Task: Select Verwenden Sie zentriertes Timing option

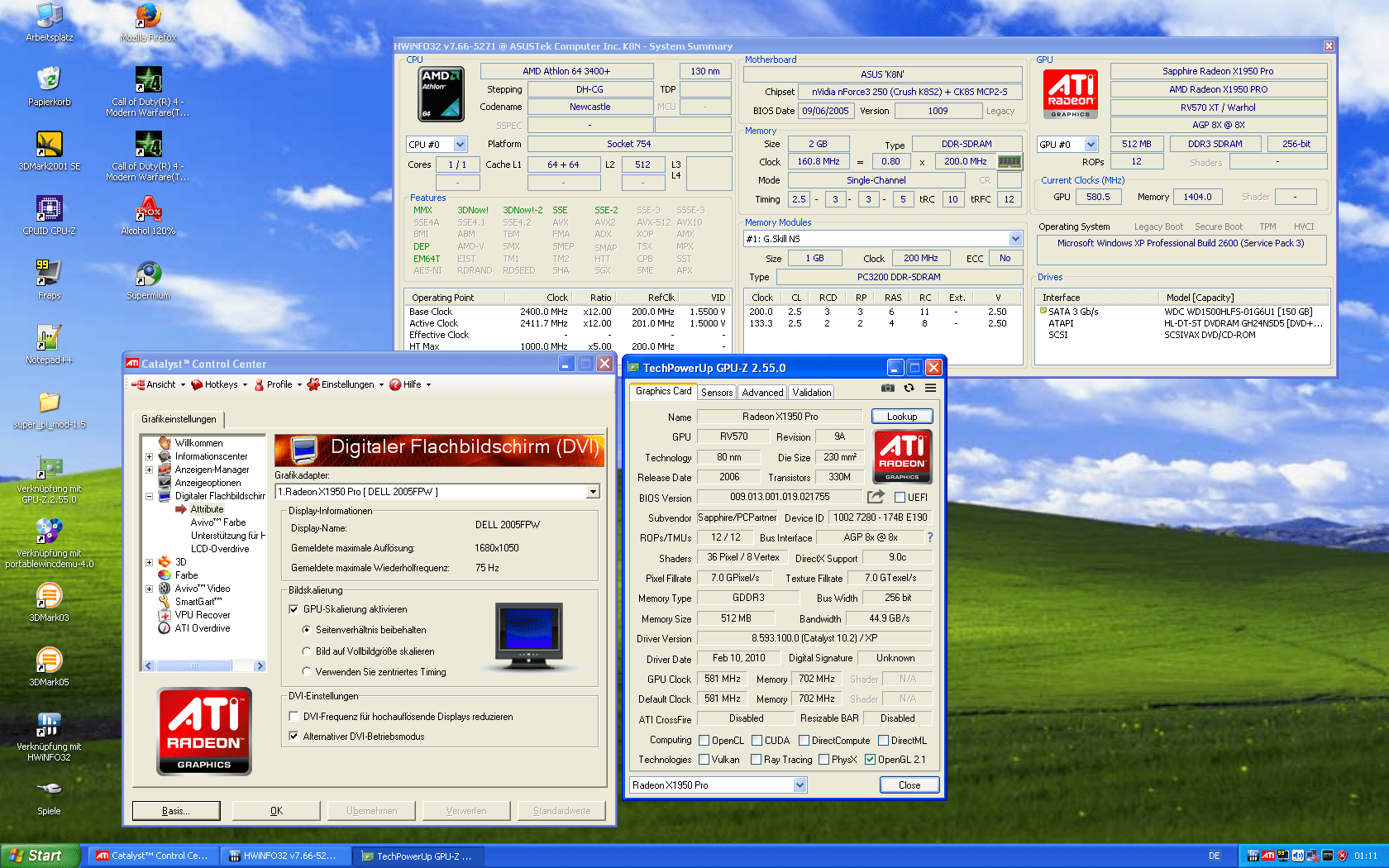Action: tap(307, 672)
